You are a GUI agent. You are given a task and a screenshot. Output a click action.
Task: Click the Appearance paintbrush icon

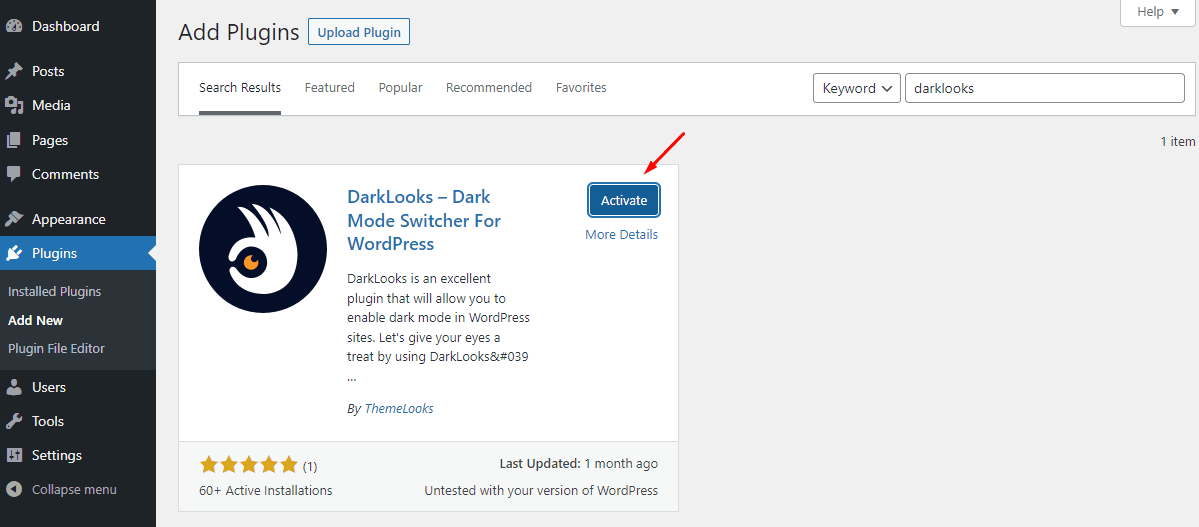tap(14, 219)
